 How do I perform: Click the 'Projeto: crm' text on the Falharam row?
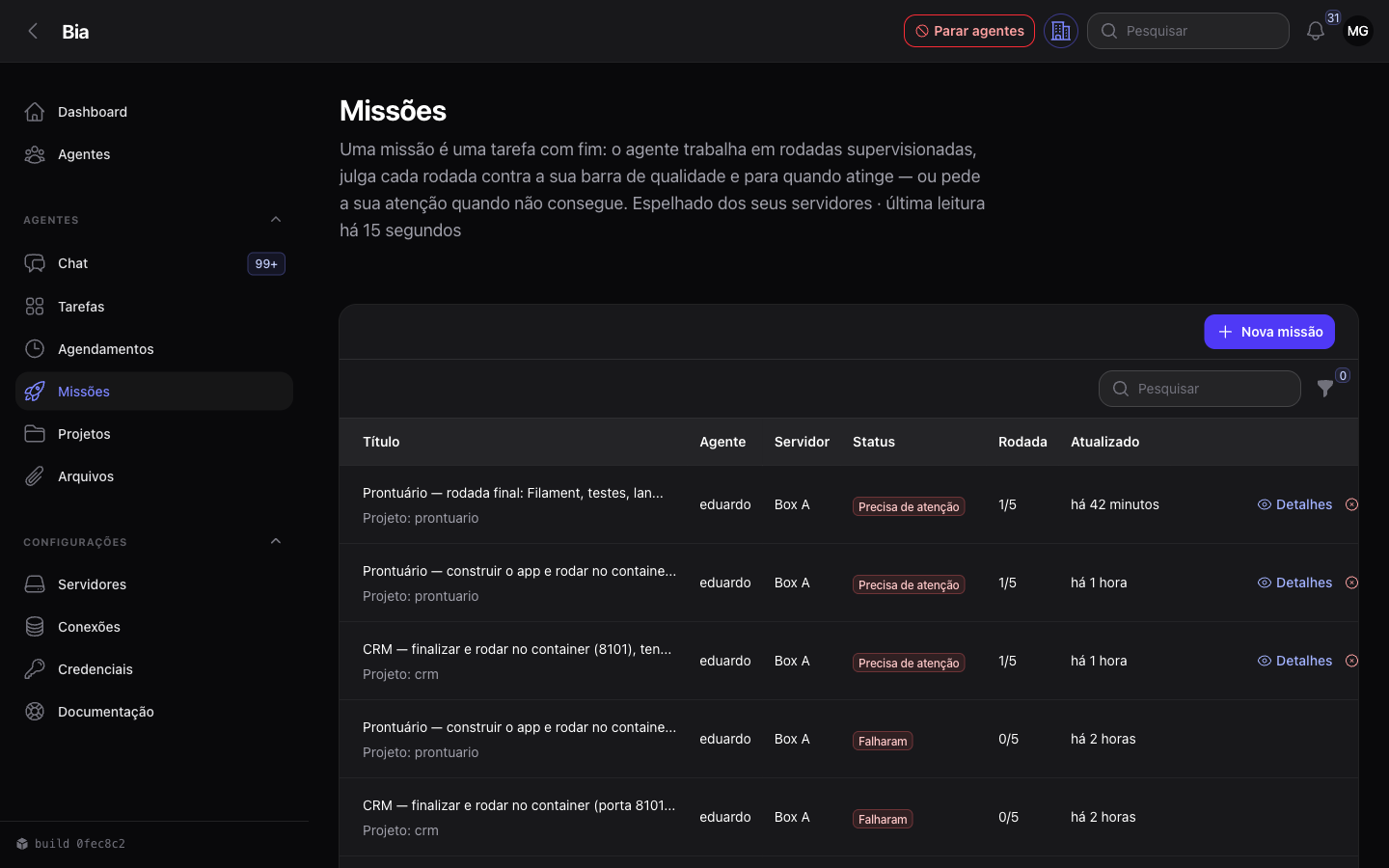(400, 830)
